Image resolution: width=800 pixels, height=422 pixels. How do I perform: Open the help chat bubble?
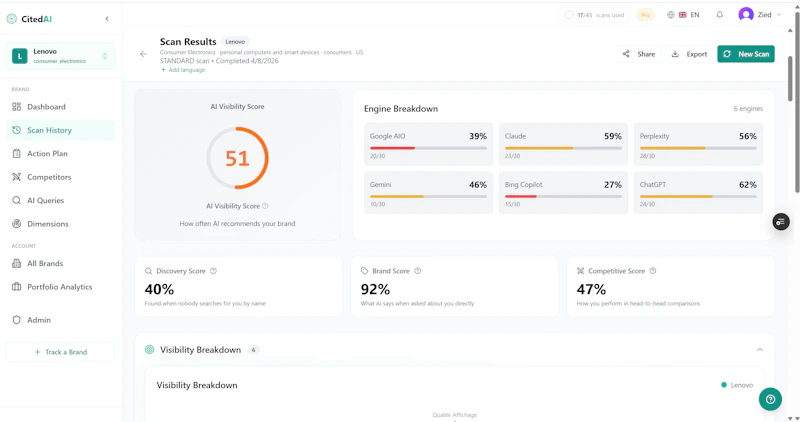pos(770,399)
